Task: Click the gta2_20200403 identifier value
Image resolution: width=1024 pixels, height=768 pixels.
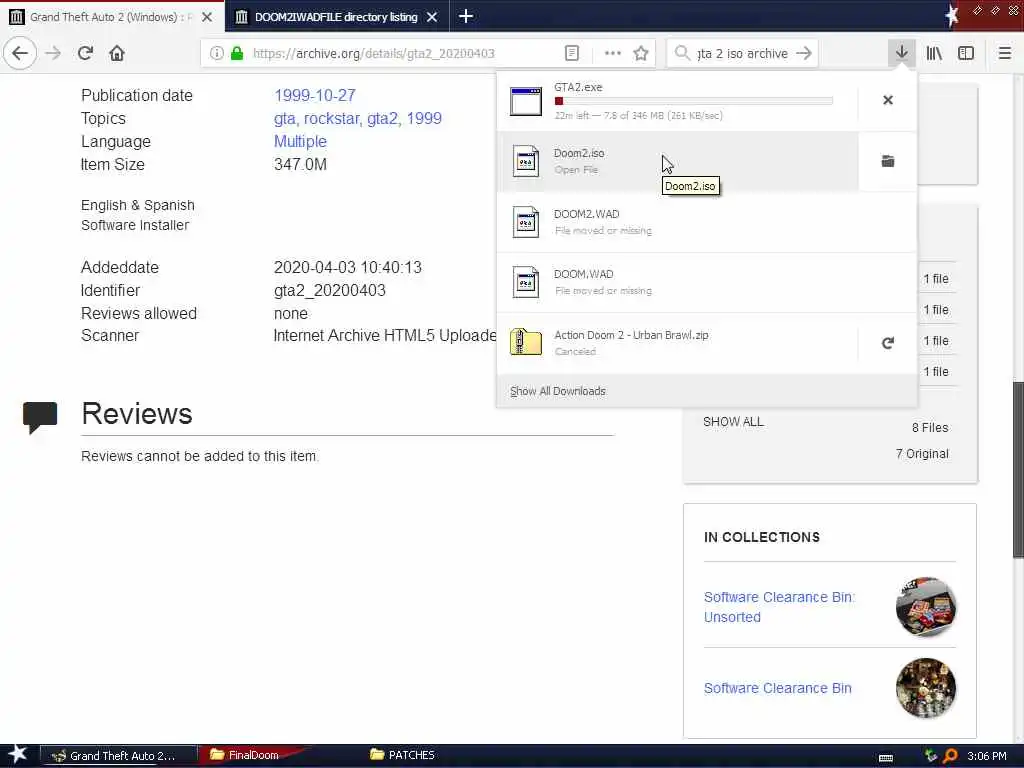Action: pyautogui.click(x=330, y=291)
